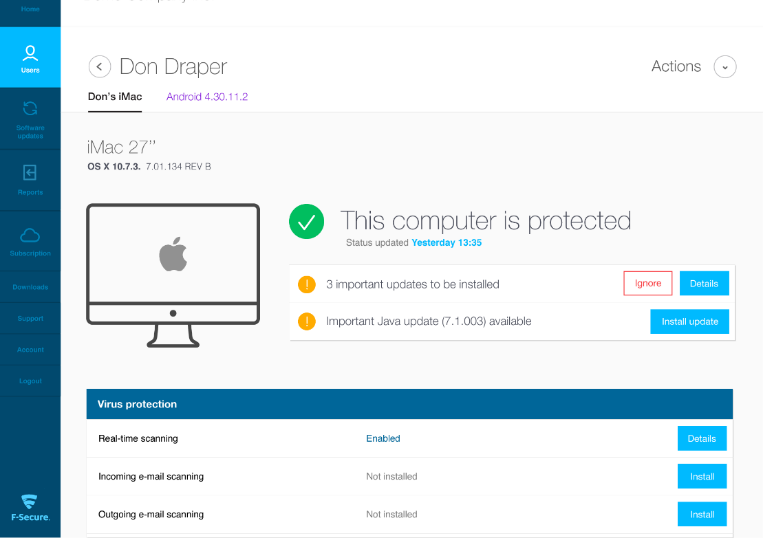This screenshot has height=538, width=763.
Task: Click the F-Secure logo
Action: [30, 508]
